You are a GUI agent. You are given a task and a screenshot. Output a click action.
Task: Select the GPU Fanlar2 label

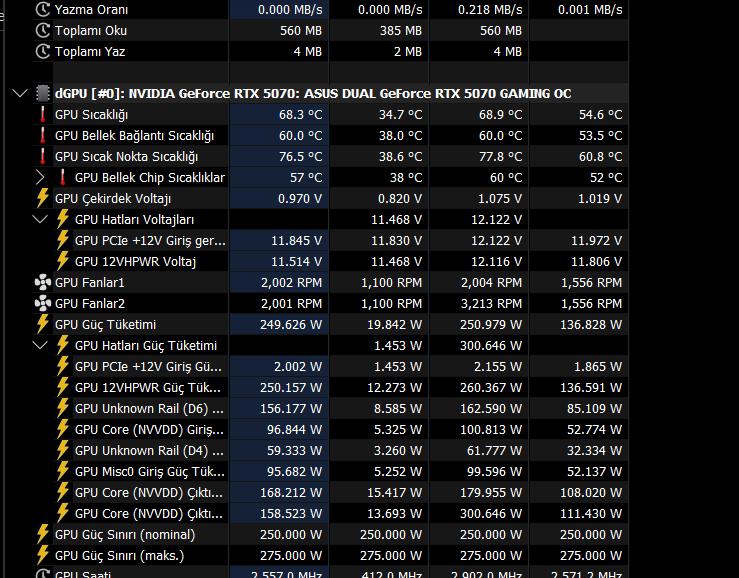click(x=90, y=304)
